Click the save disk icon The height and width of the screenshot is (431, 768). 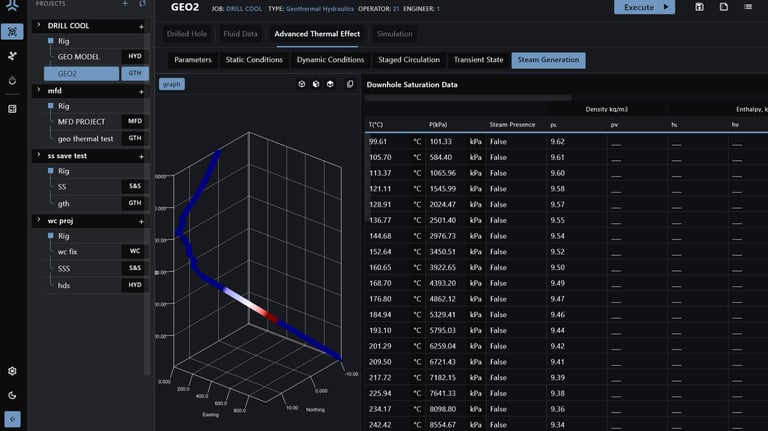tap(699, 7)
